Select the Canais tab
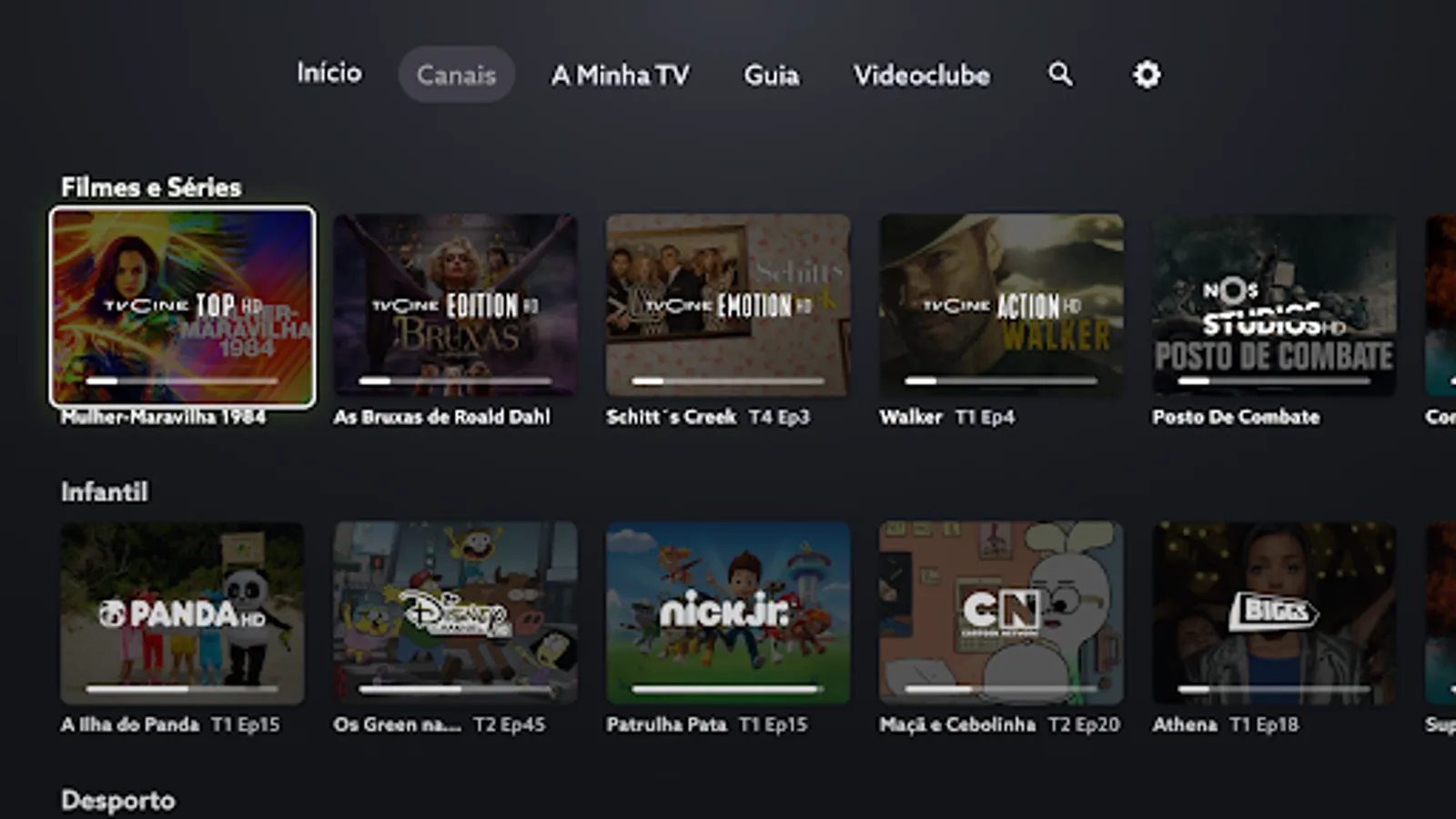 456,75
